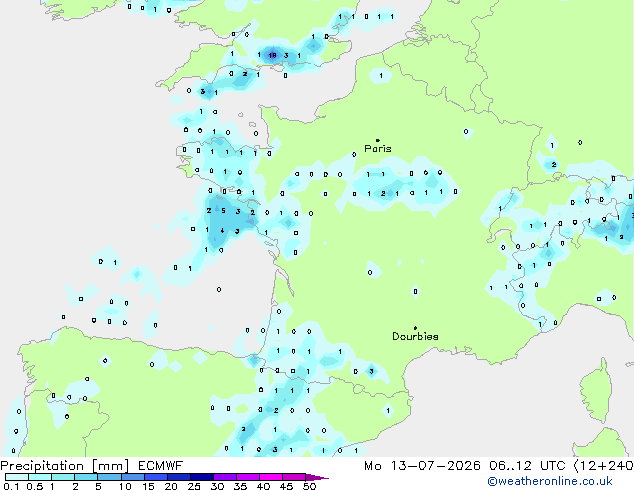
Task: Click the Paris city label
Action: (378, 148)
